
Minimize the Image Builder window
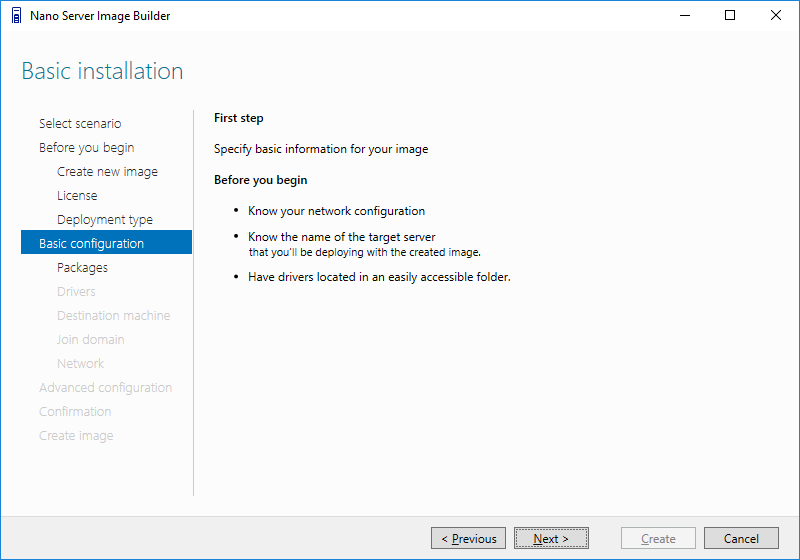click(685, 15)
